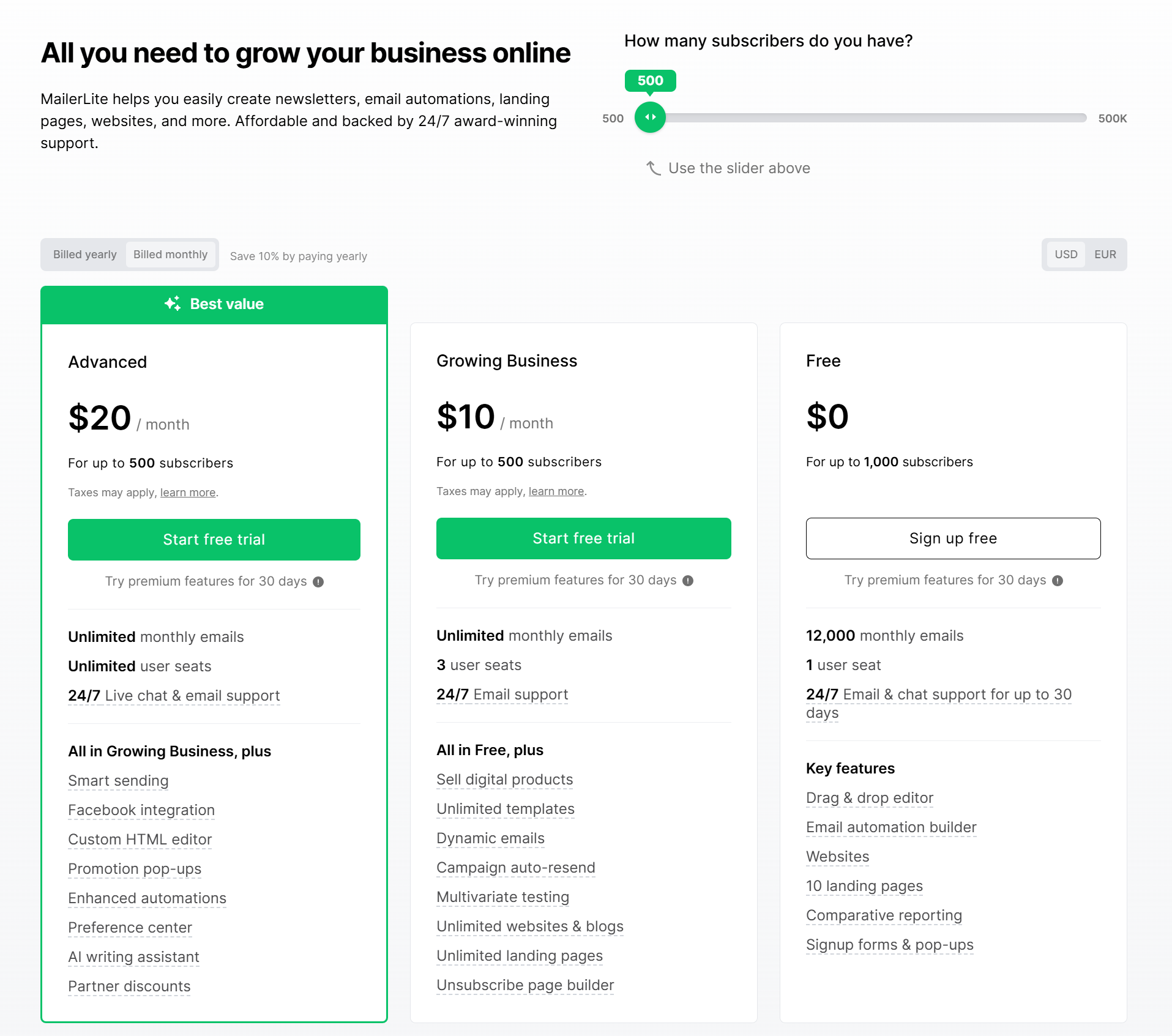Image resolution: width=1172 pixels, height=1036 pixels.
Task: Click the green subscriber slider handle
Action: [650, 117]
